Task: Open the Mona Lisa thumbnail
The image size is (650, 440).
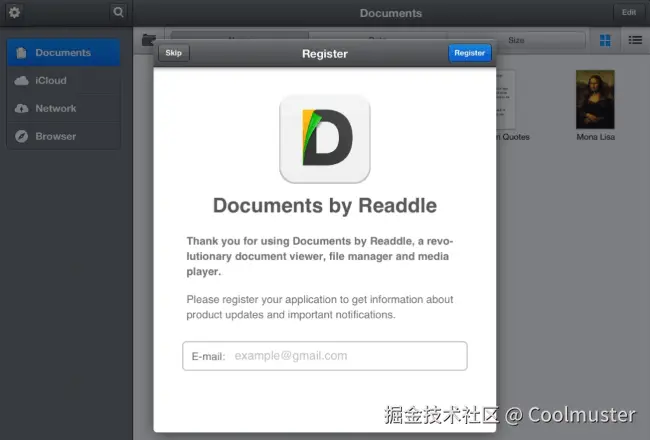Action: click(595, 100)
